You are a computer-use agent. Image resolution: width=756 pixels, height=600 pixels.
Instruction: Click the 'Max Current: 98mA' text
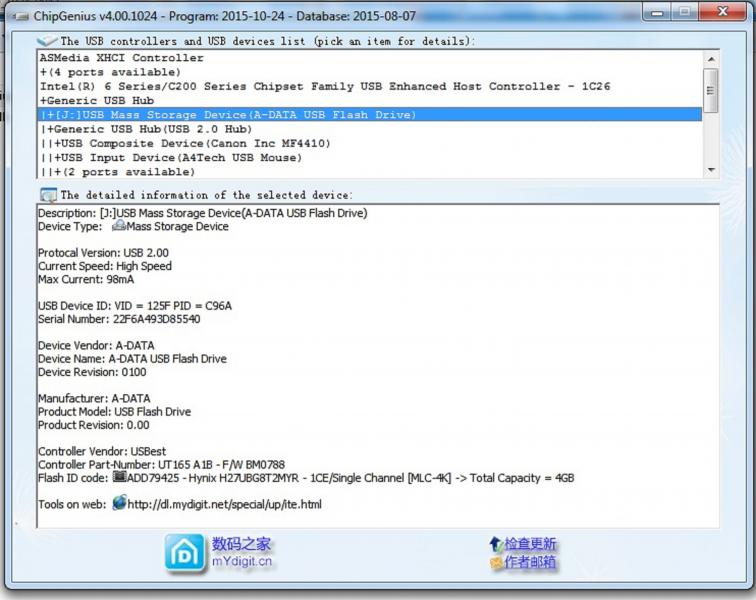(x=86, y=279)
